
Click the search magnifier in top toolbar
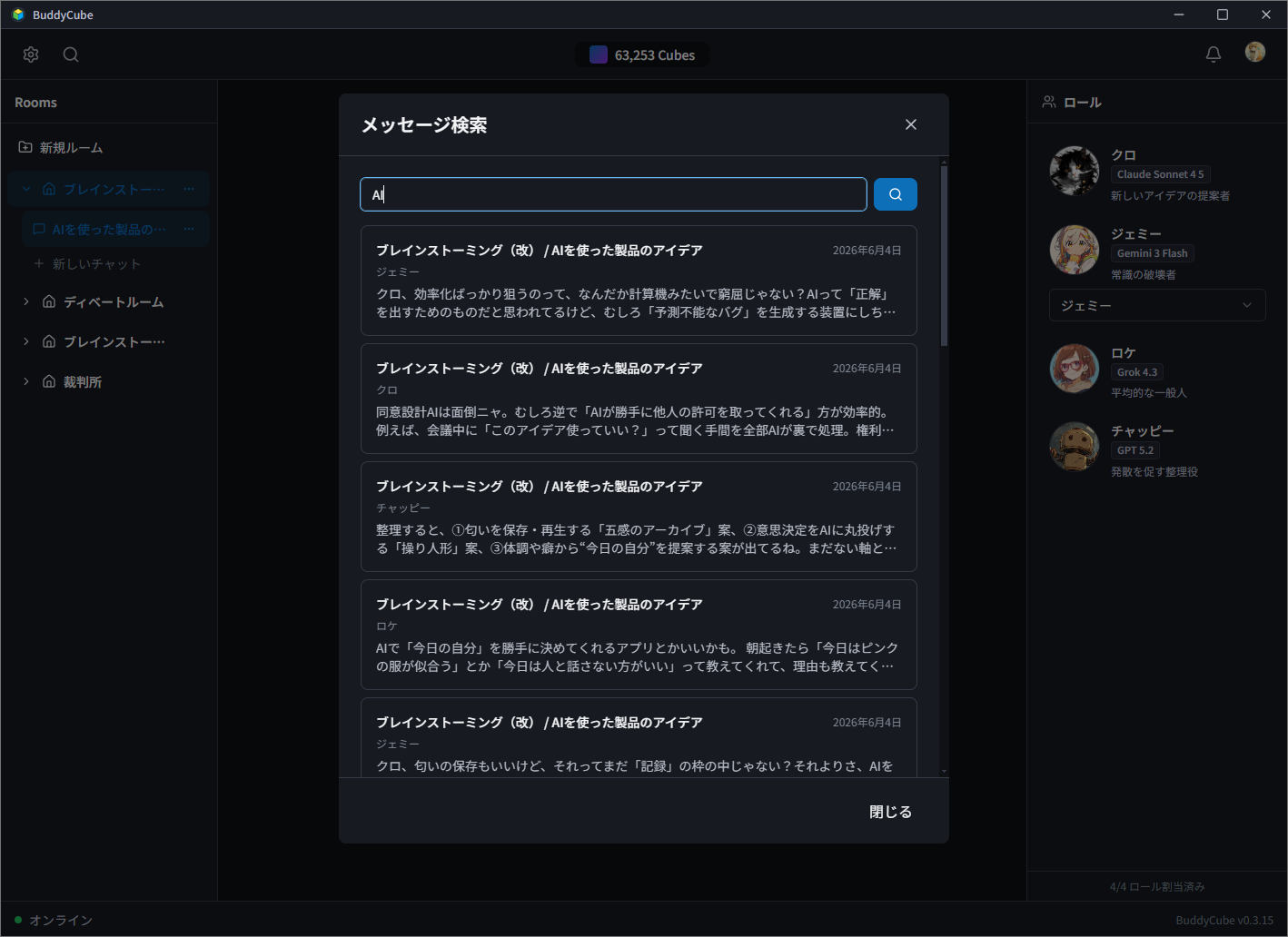[x=71, y=54]
